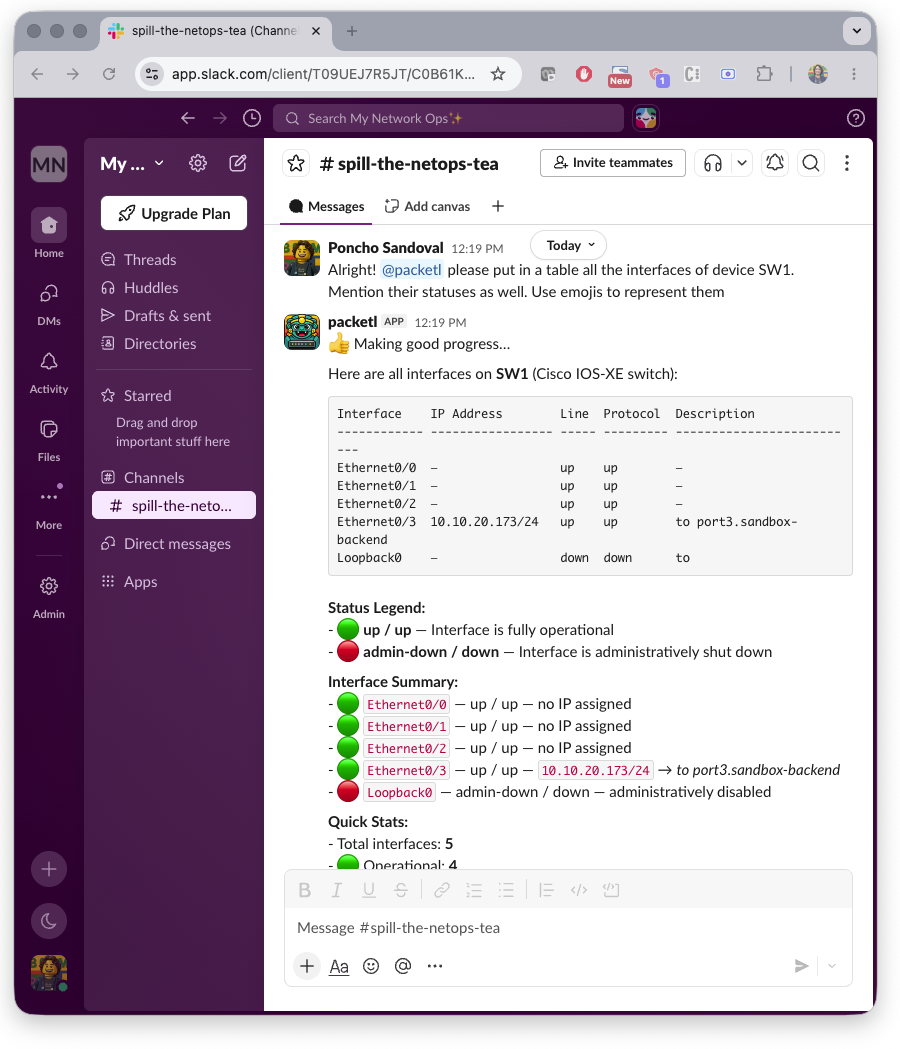Click the send message arrow

[801, 966]
